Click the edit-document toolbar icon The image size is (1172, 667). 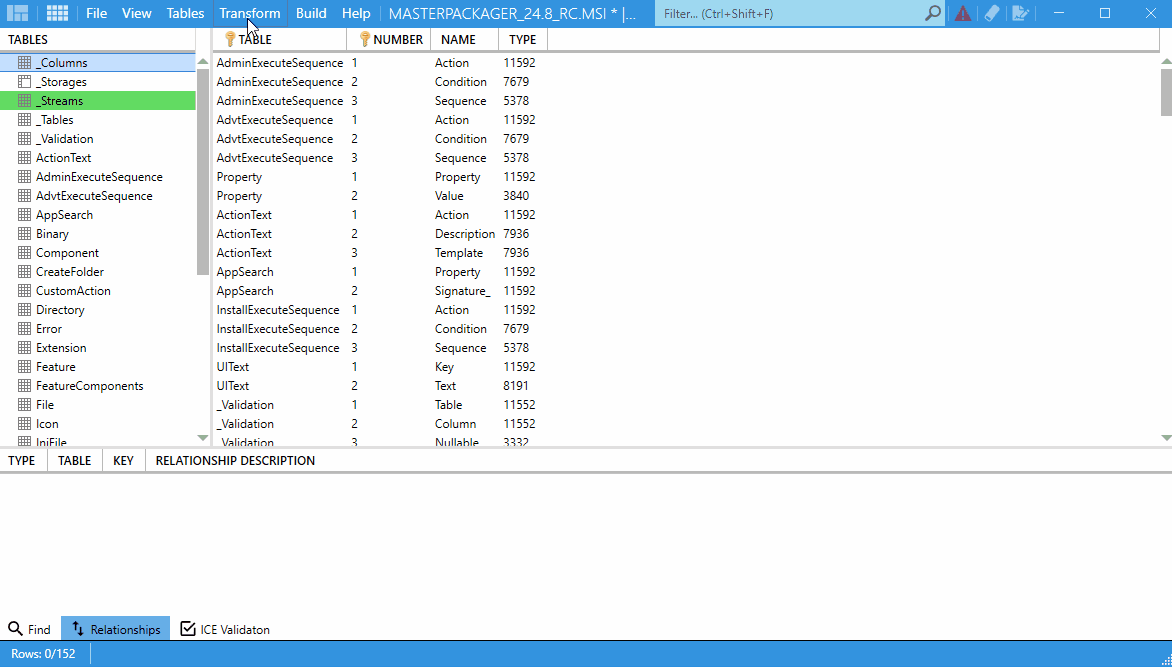[1019, 13]
